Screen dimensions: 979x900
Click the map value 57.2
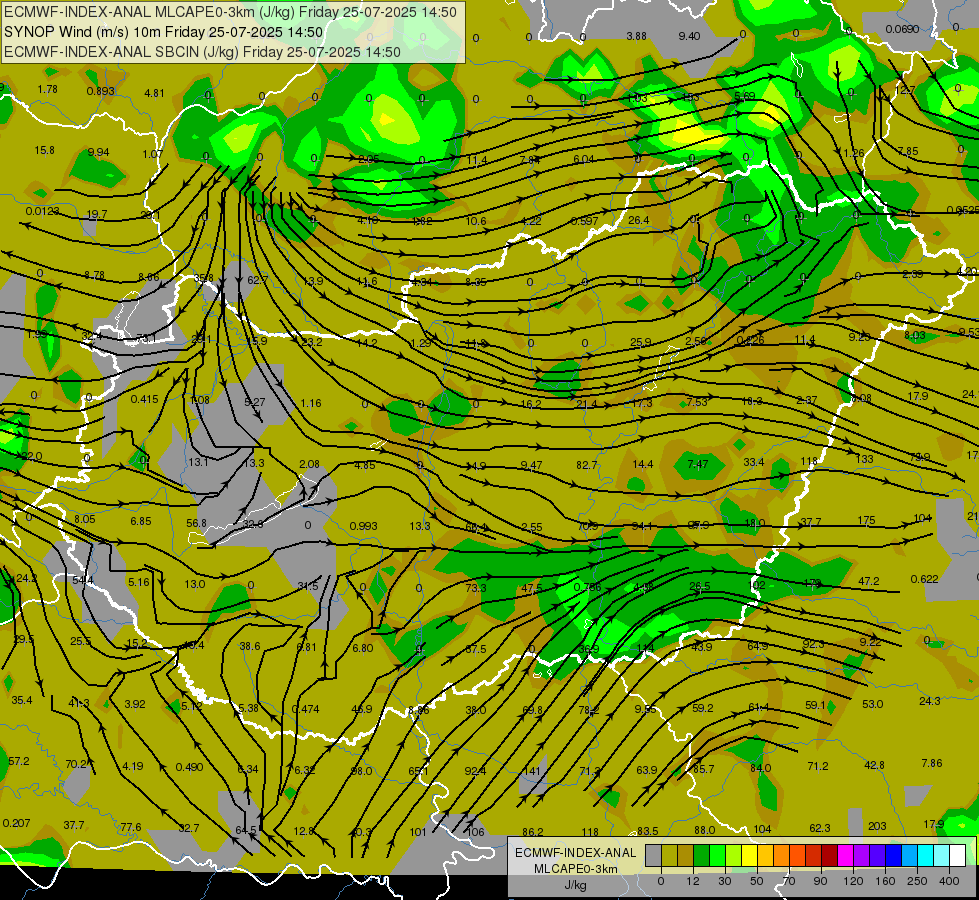tap(19, 761)
